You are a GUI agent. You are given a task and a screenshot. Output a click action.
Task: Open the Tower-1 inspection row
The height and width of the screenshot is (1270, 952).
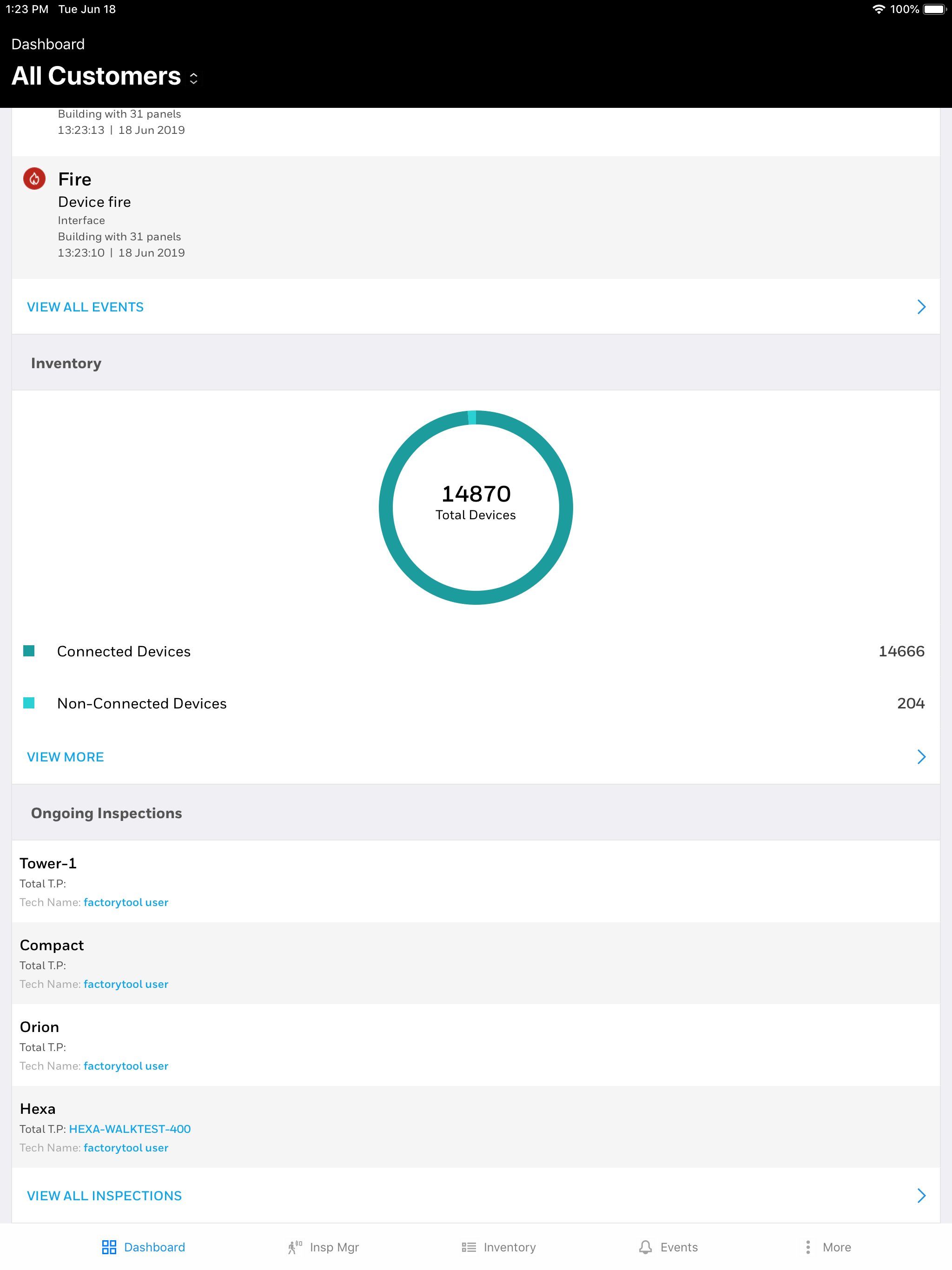476,881
